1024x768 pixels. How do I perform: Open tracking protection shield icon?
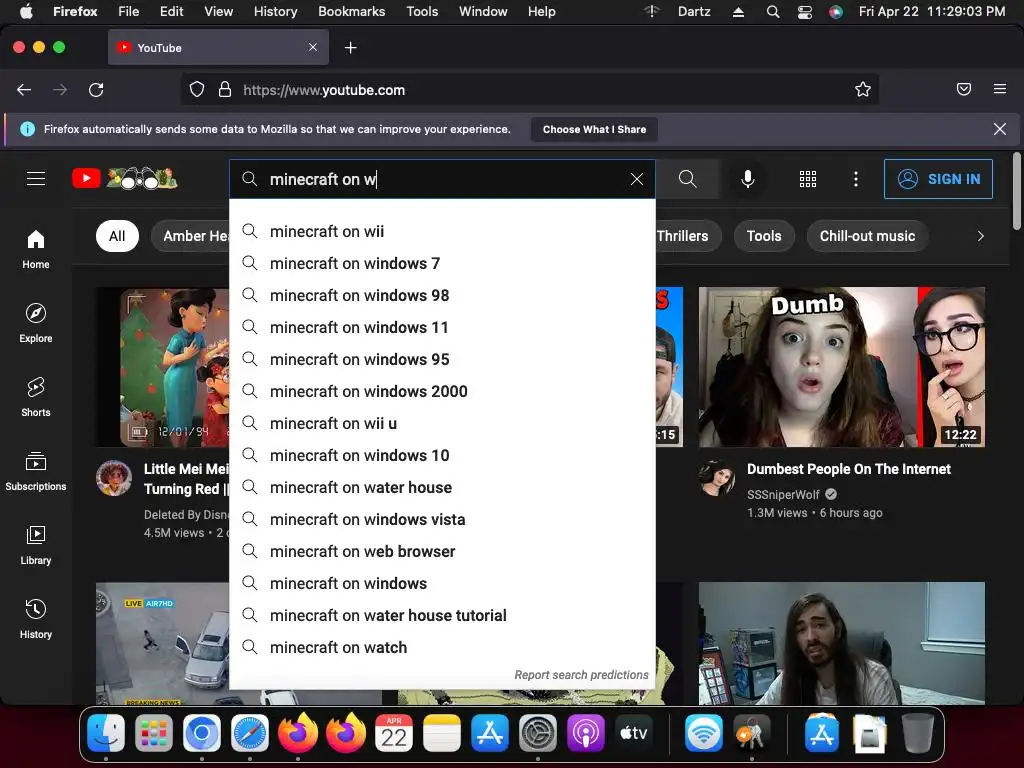[197, 89]
